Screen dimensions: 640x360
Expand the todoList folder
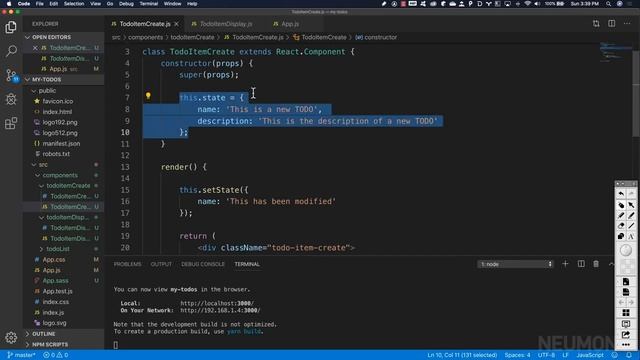[x=41, y=249]
